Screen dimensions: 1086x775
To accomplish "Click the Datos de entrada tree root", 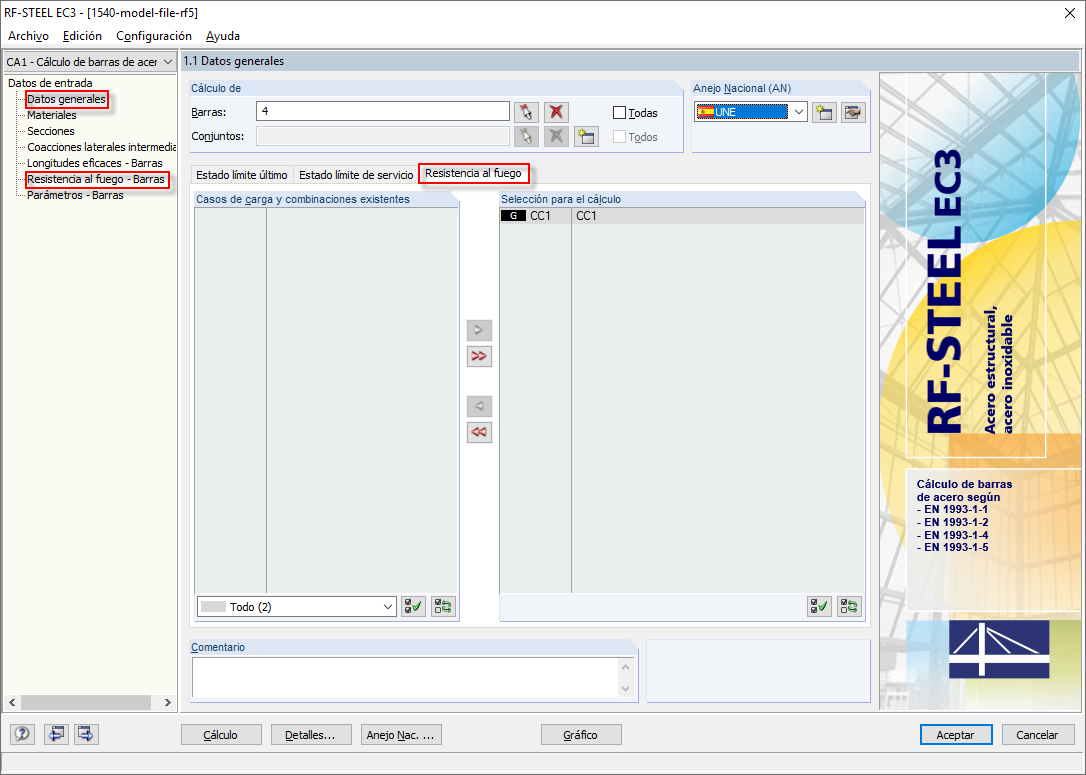I will (50, 83).
